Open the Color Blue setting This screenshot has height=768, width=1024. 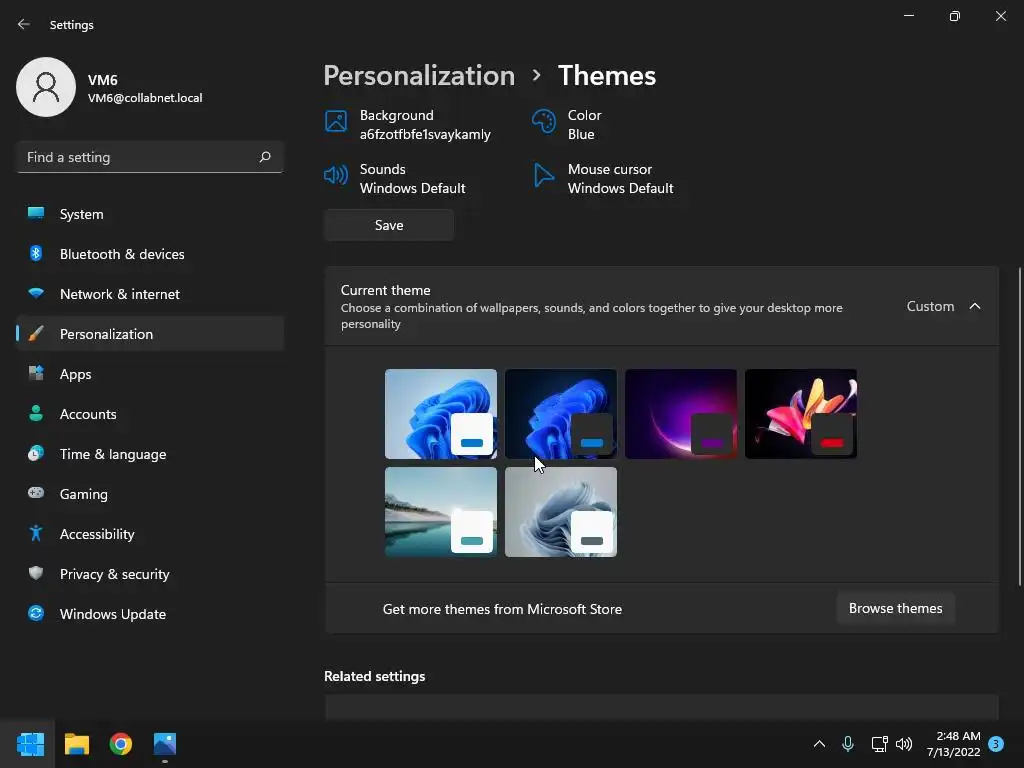click(567, 124)
